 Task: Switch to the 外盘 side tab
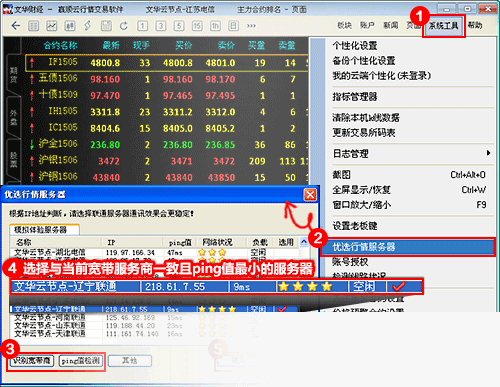(x=13, y=117)
